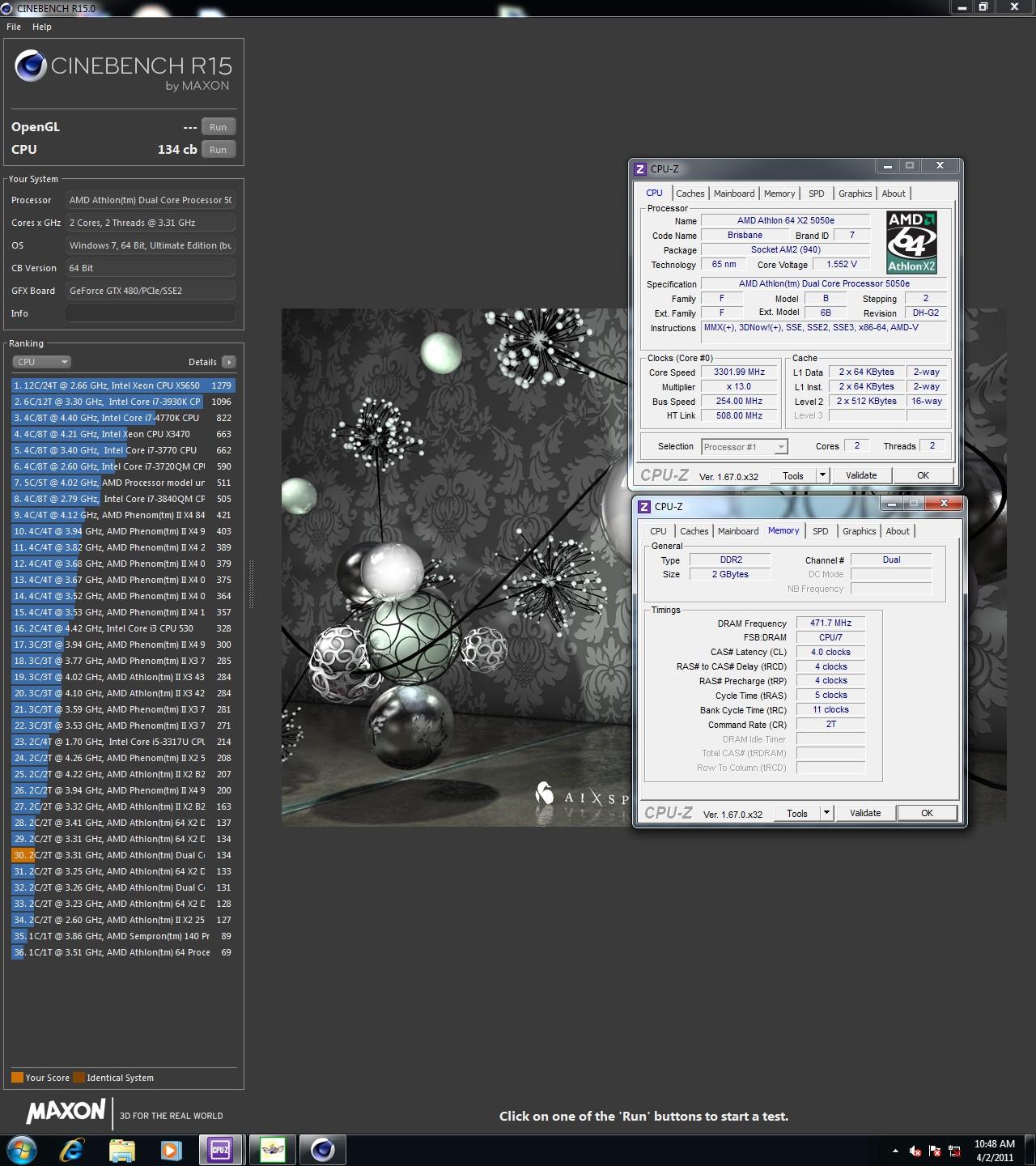Switch to CPU tab in lower CPU-Z

click(x=659, y=531)
